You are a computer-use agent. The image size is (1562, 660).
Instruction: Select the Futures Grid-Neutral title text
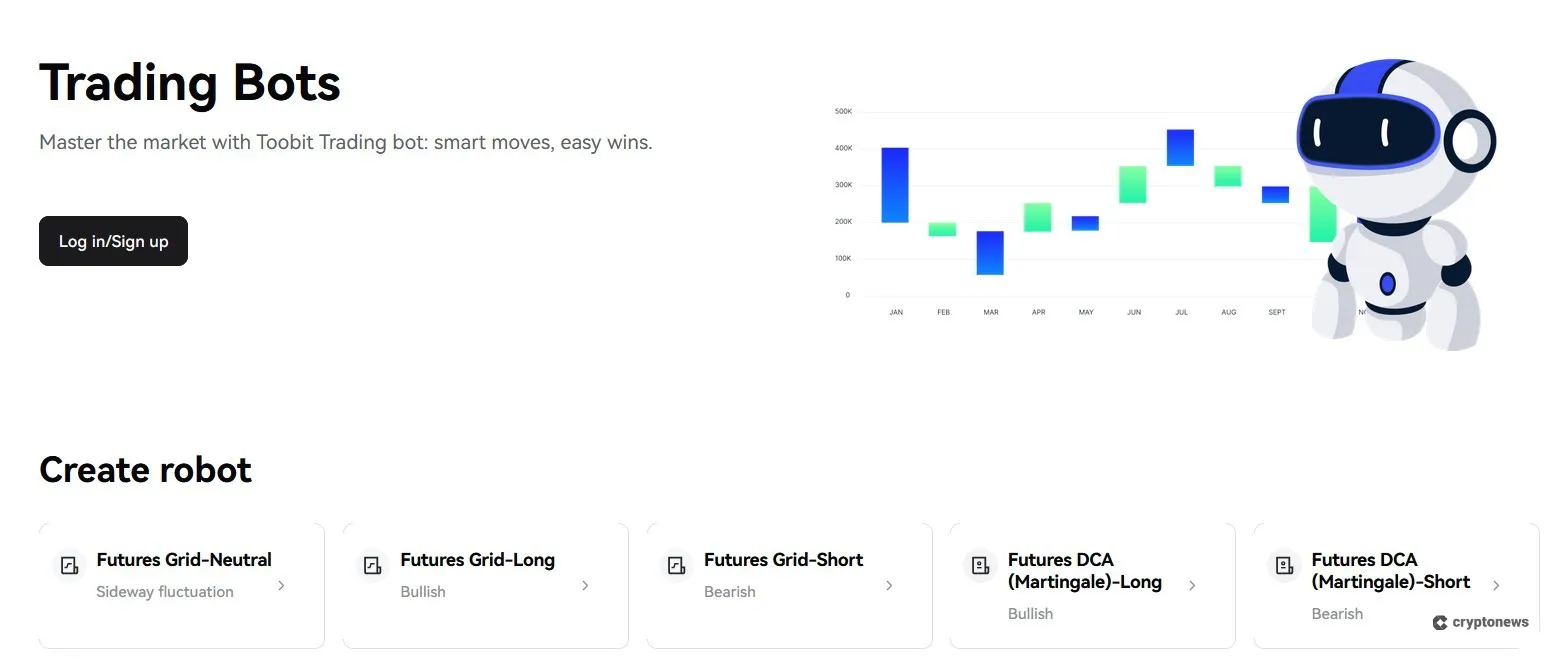184,560
